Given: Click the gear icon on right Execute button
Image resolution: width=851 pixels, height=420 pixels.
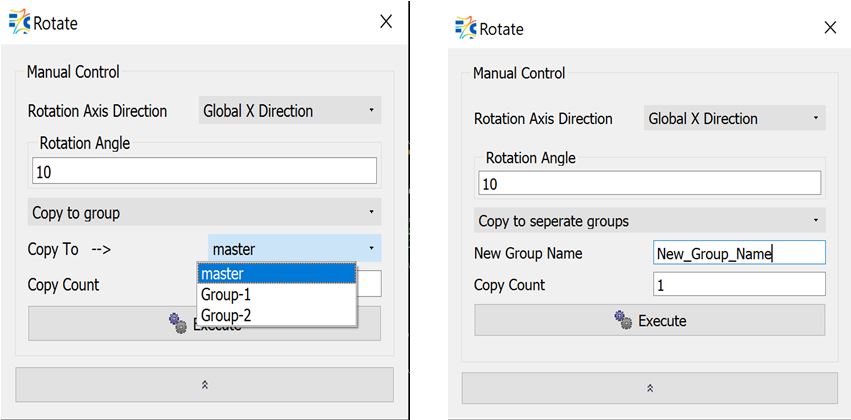Looking at the screenshot, I should [623, 320].
